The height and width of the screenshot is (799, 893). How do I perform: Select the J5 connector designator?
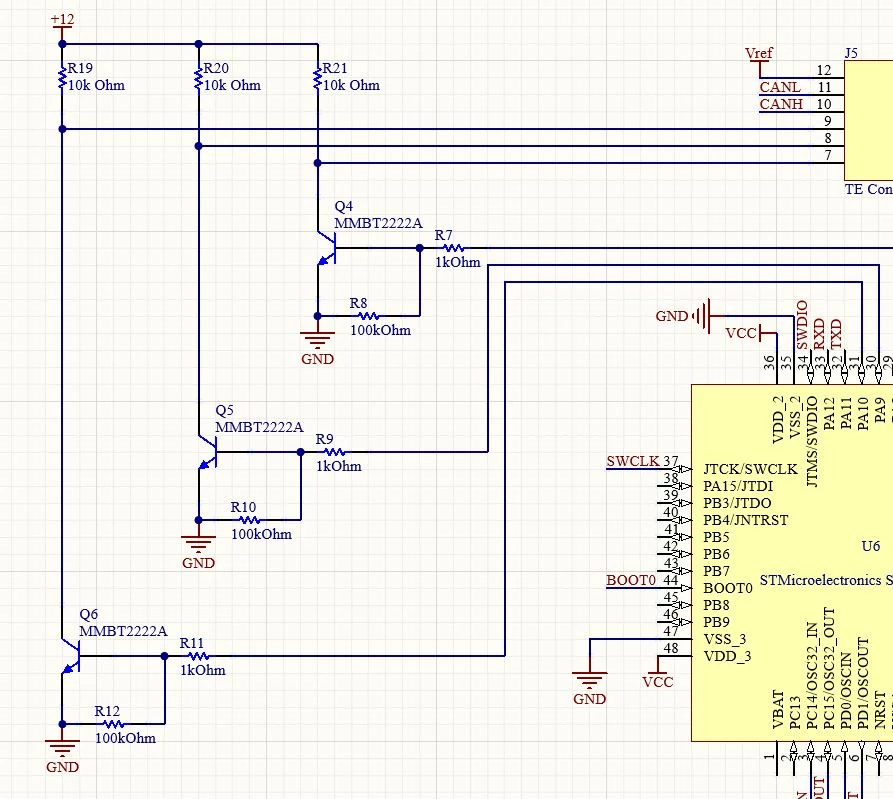(851, 53)
